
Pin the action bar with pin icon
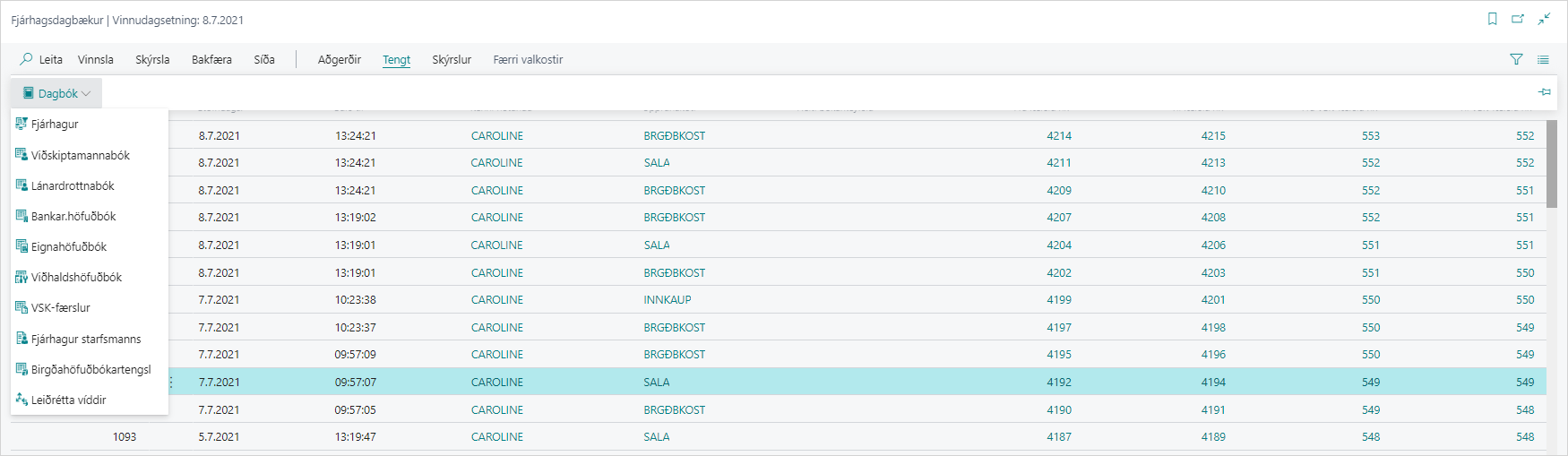click(x=1544, y=92)
